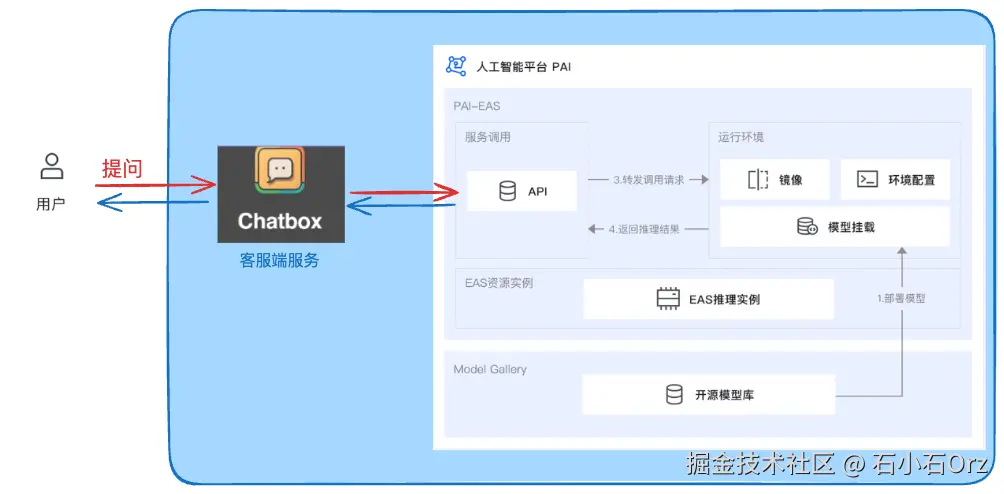Click the 开源模型库 database icon
The height and width of the screenshot is (494, 1004).
coord(674,395)
